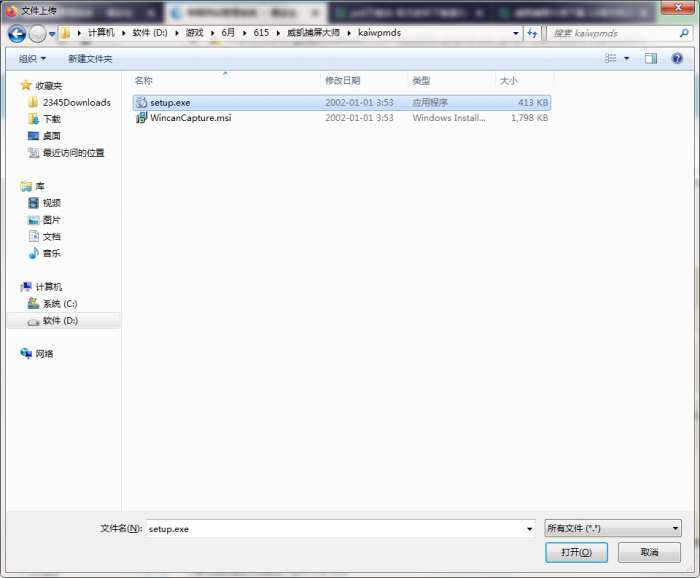Sort by 类型 column header
Screen dimensions: 700x578
click(421, 80)
